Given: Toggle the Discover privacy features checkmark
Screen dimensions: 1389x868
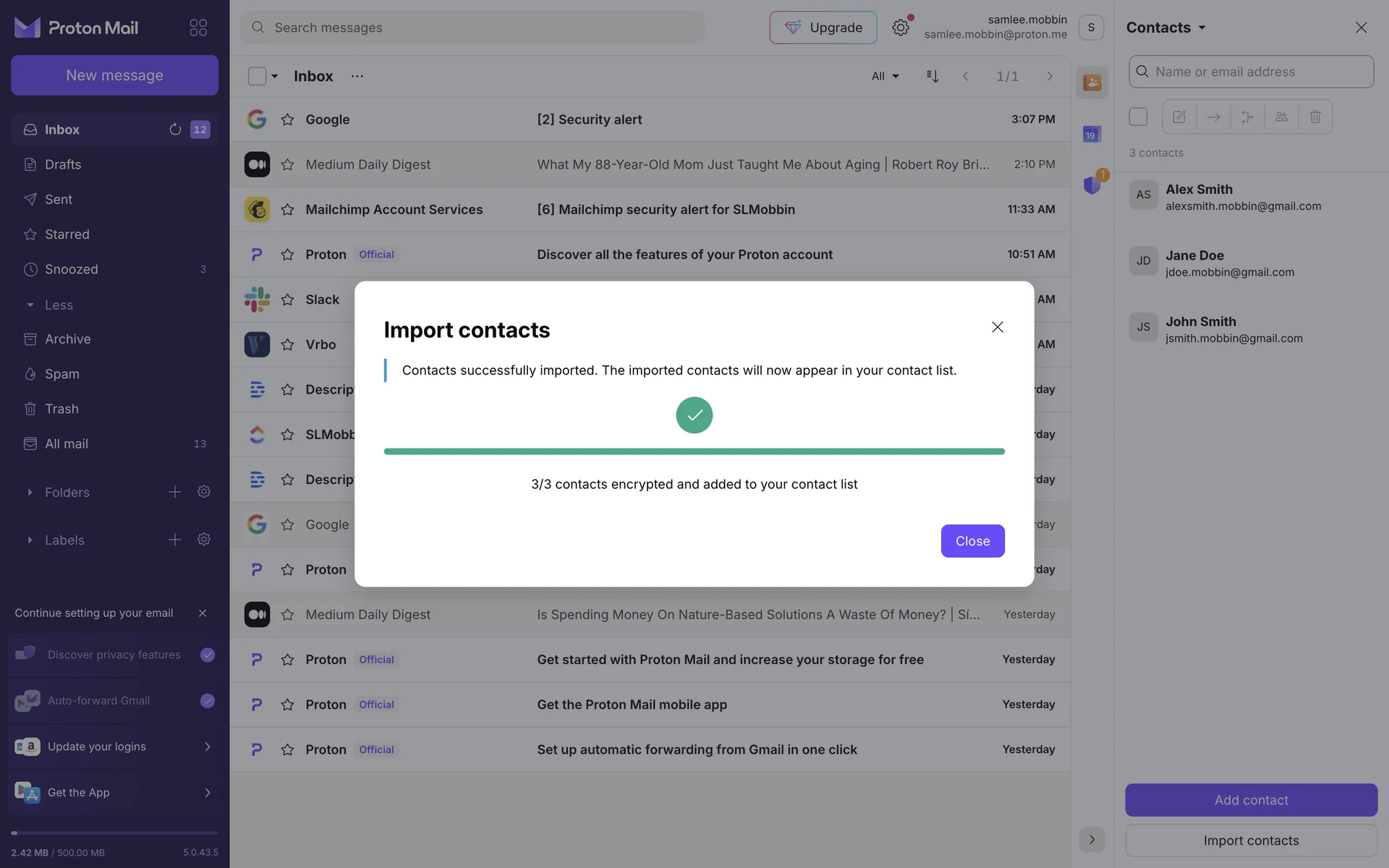Looking at the screenshot, I should pos(208,655).
